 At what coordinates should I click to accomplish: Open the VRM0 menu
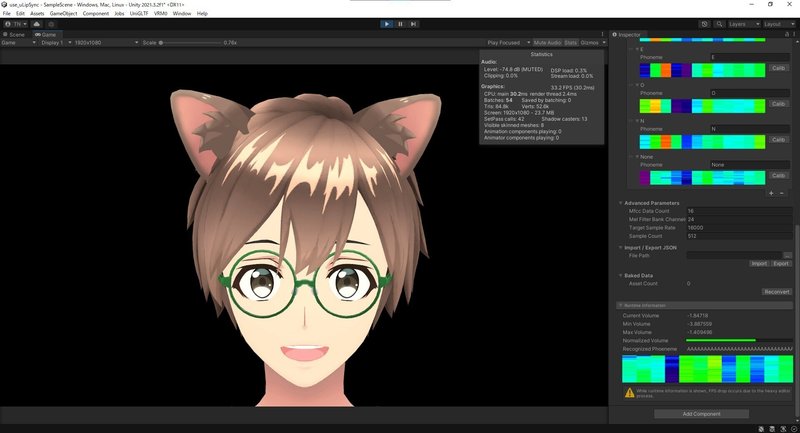[161, 14]
